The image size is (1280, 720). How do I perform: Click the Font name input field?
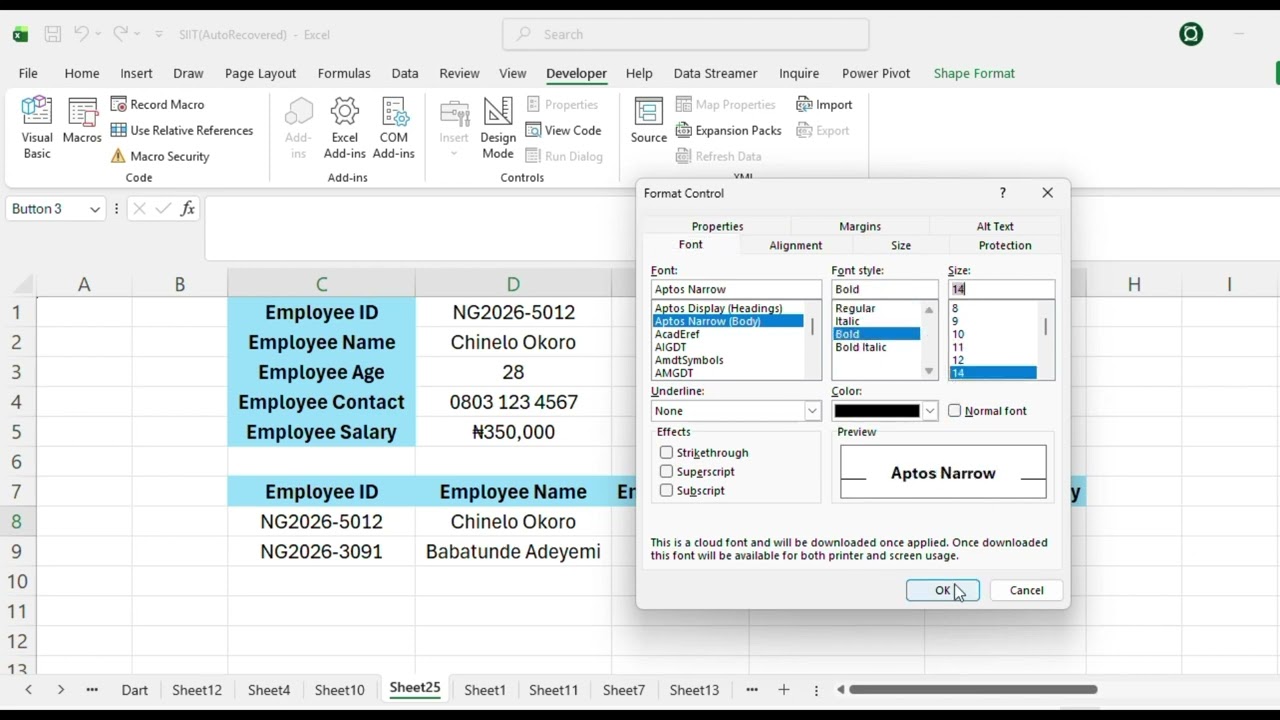[736, 289]
